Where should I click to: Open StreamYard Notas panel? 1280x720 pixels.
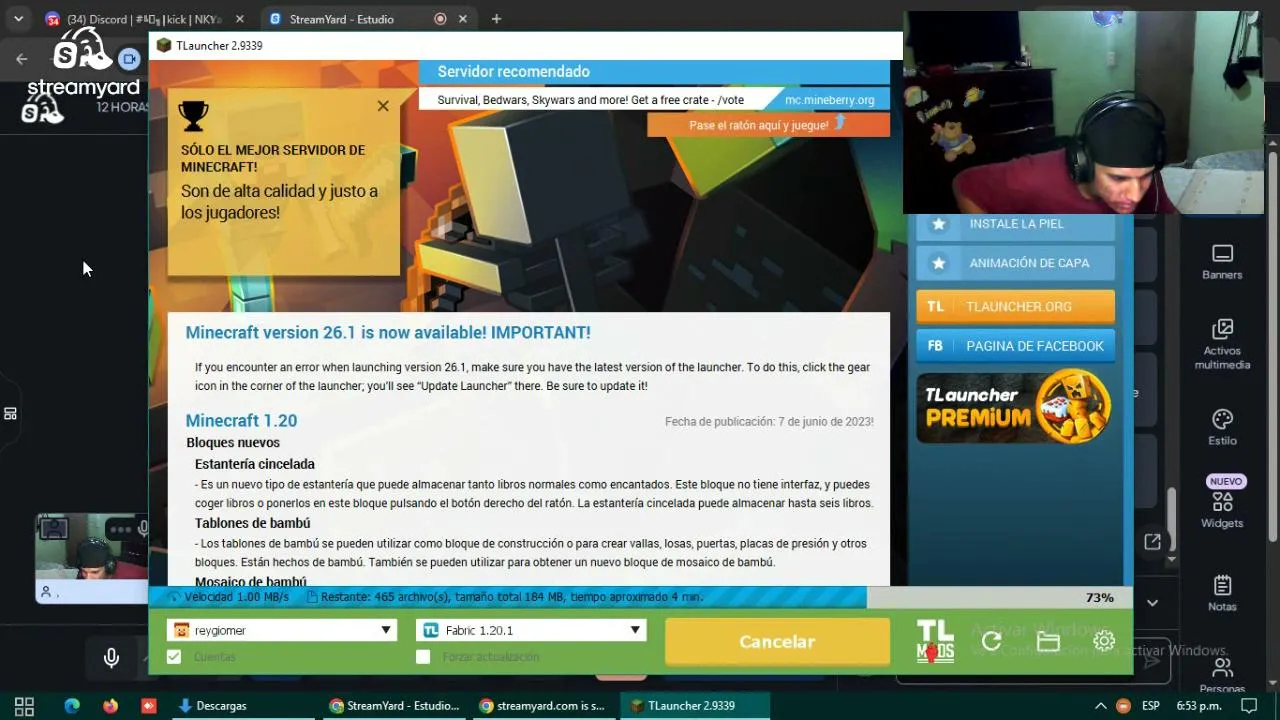pos(1222,593)
